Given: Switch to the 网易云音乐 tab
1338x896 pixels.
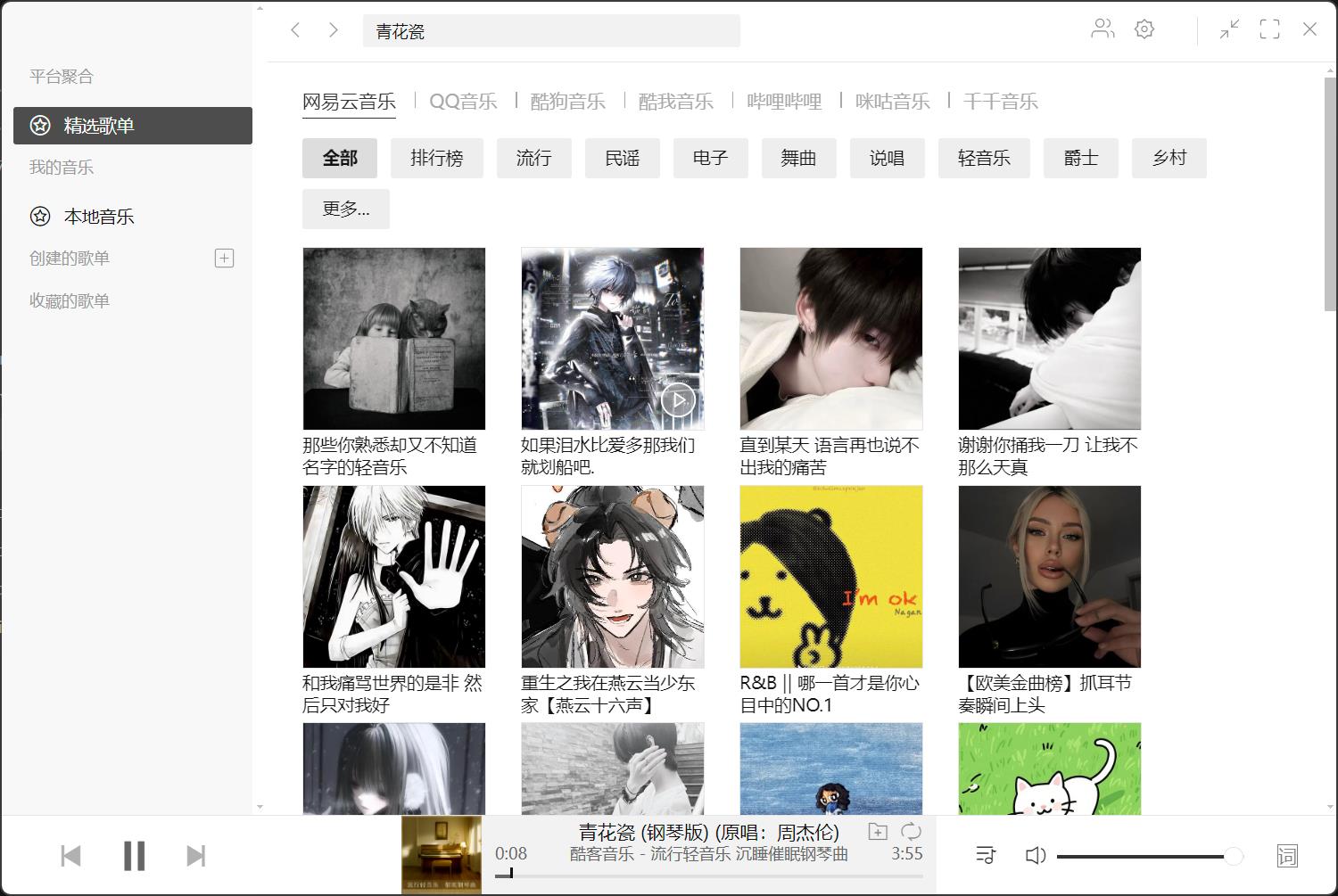Looking at the screenshot, I should 349,102.
